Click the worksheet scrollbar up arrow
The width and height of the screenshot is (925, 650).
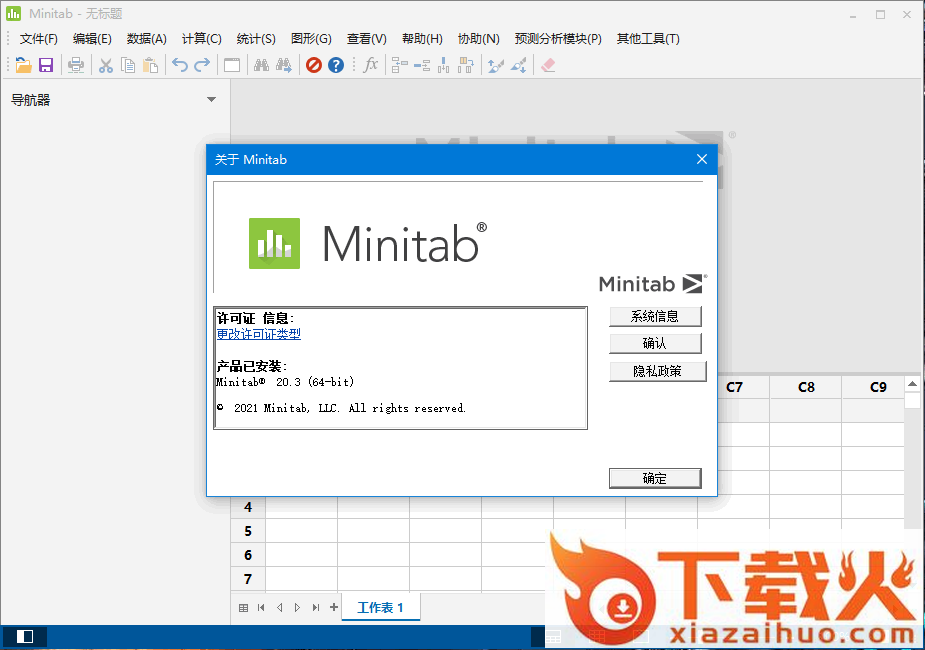coord(912,384)
